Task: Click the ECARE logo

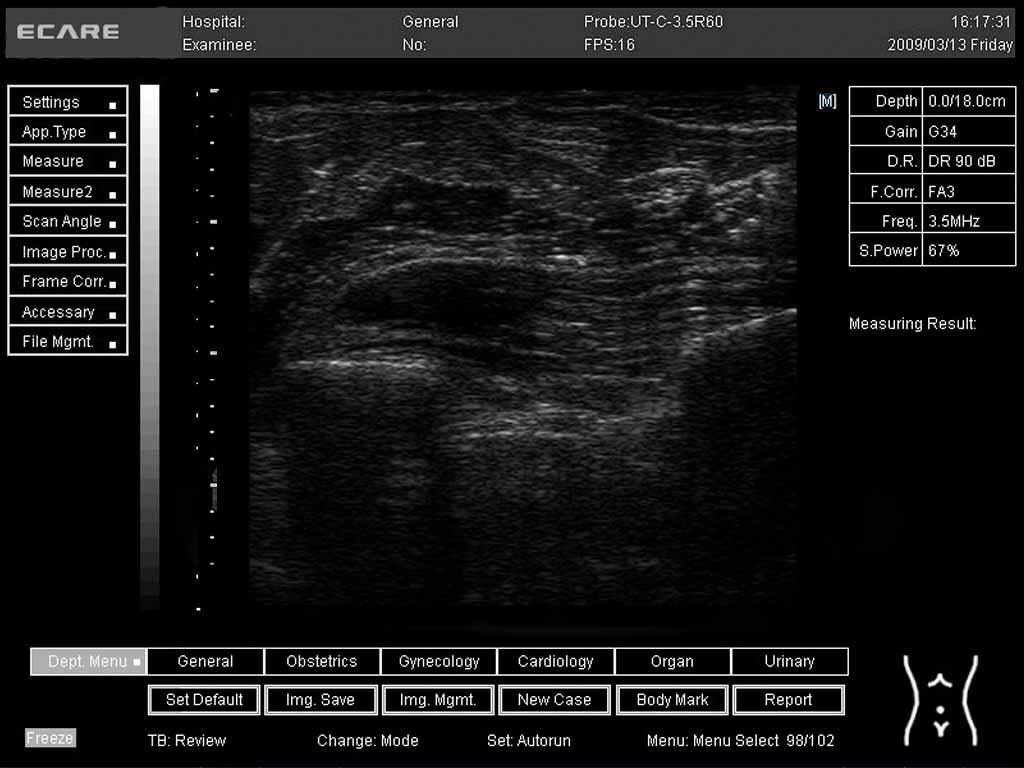Action: pyautogui.click(x=68, y=32)
